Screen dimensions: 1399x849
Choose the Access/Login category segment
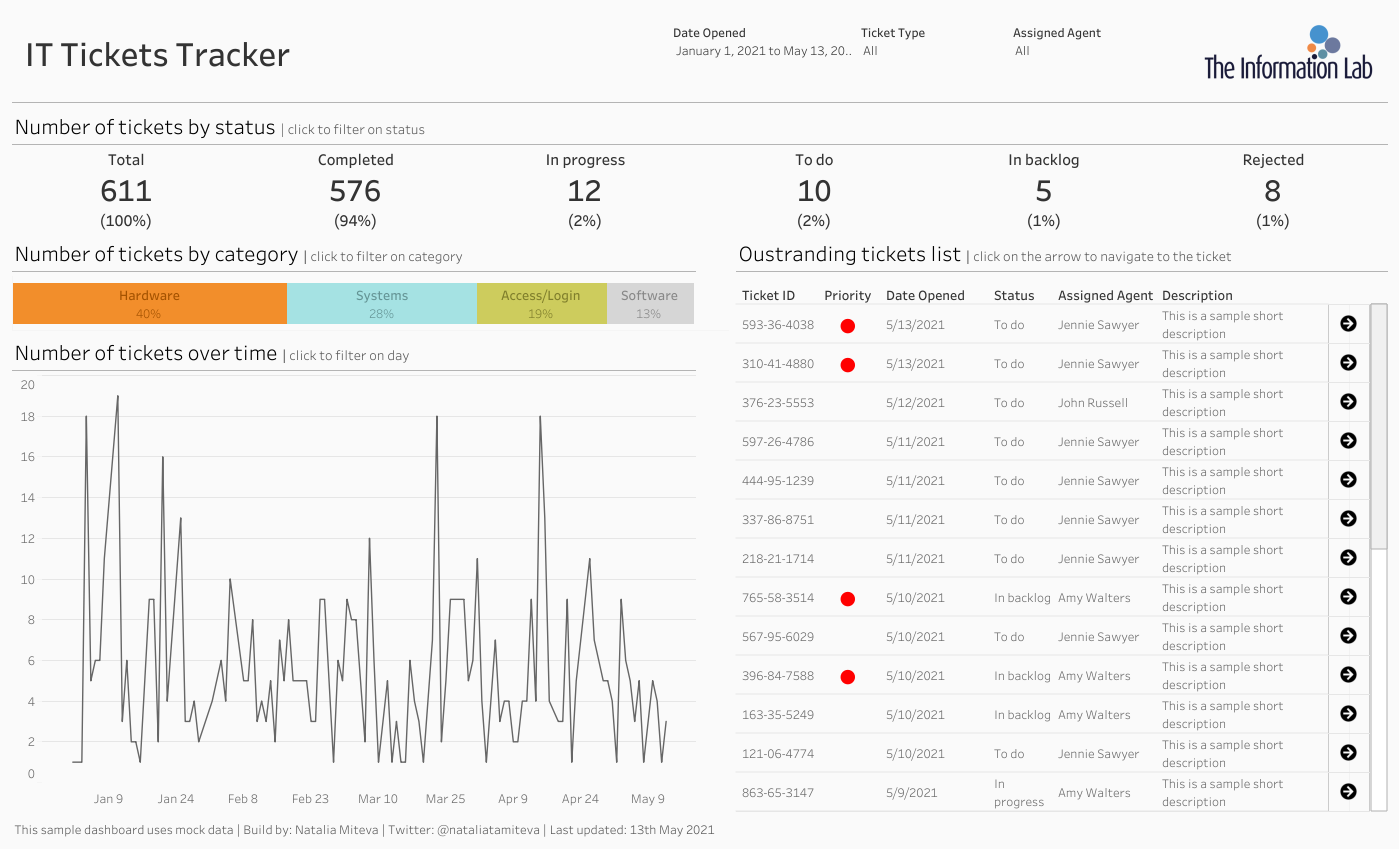(541, 304)
